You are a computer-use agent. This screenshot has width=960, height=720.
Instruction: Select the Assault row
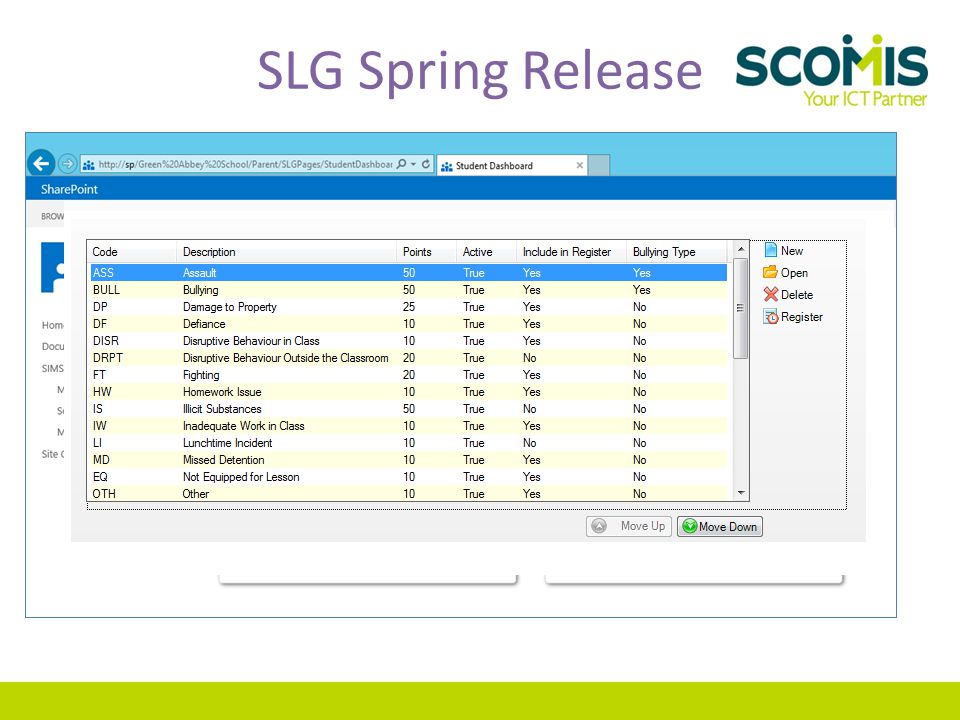pyautogui.click(x=408, y=272)
